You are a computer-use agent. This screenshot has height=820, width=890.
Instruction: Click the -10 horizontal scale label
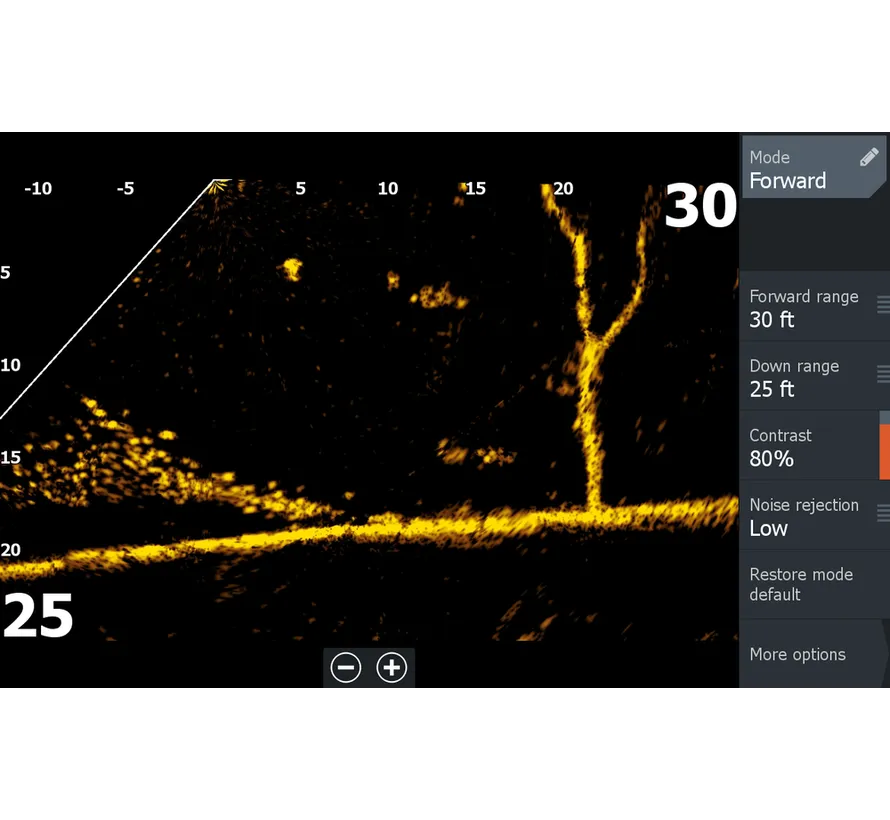38,188
